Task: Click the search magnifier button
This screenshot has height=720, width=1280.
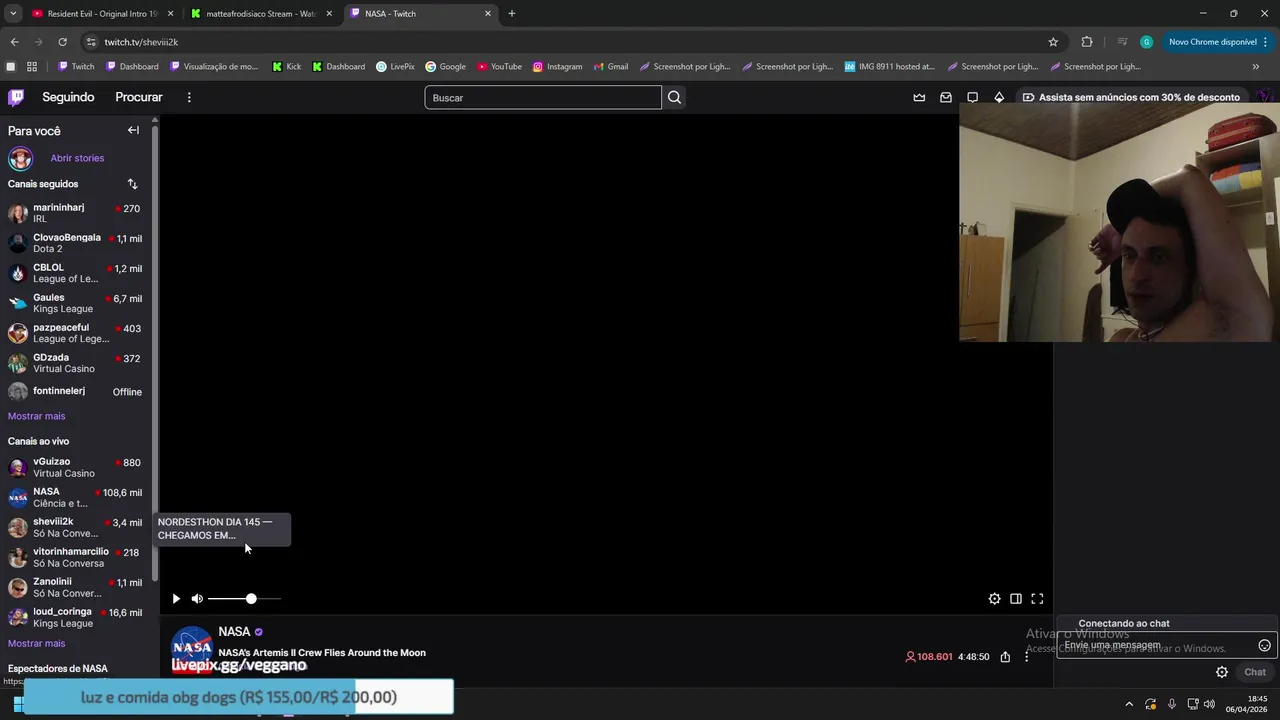Action: point(674,97)
